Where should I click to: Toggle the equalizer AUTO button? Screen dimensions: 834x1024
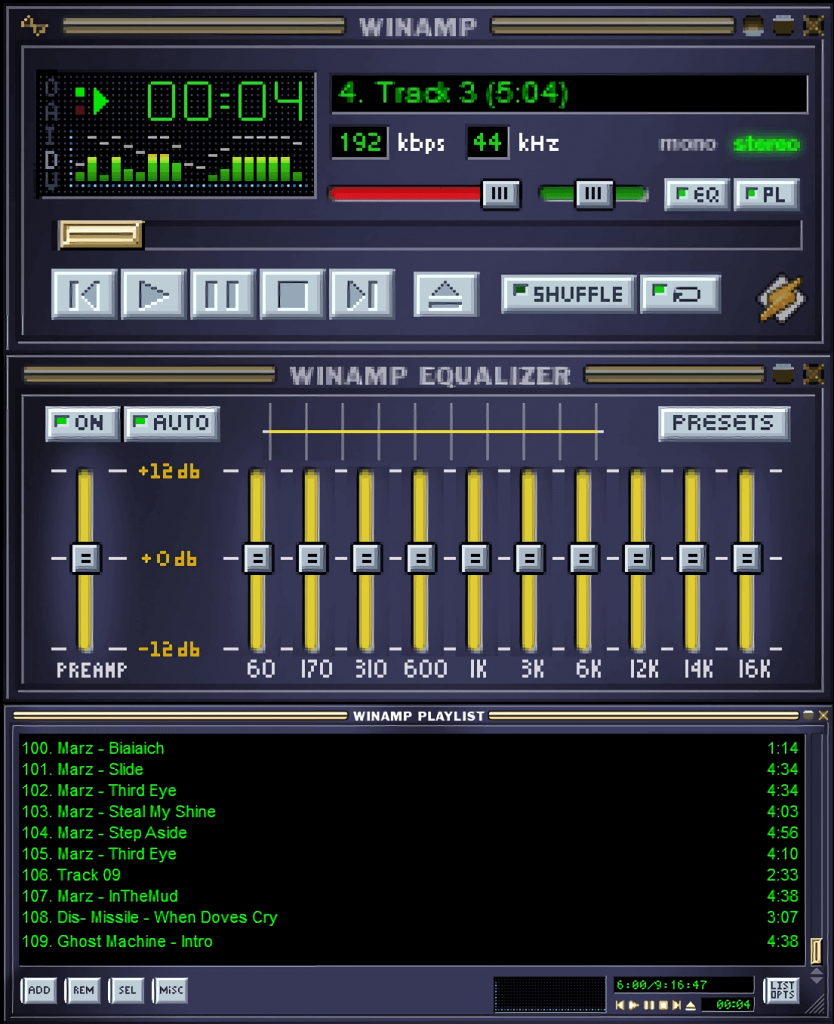pos(171,423)
